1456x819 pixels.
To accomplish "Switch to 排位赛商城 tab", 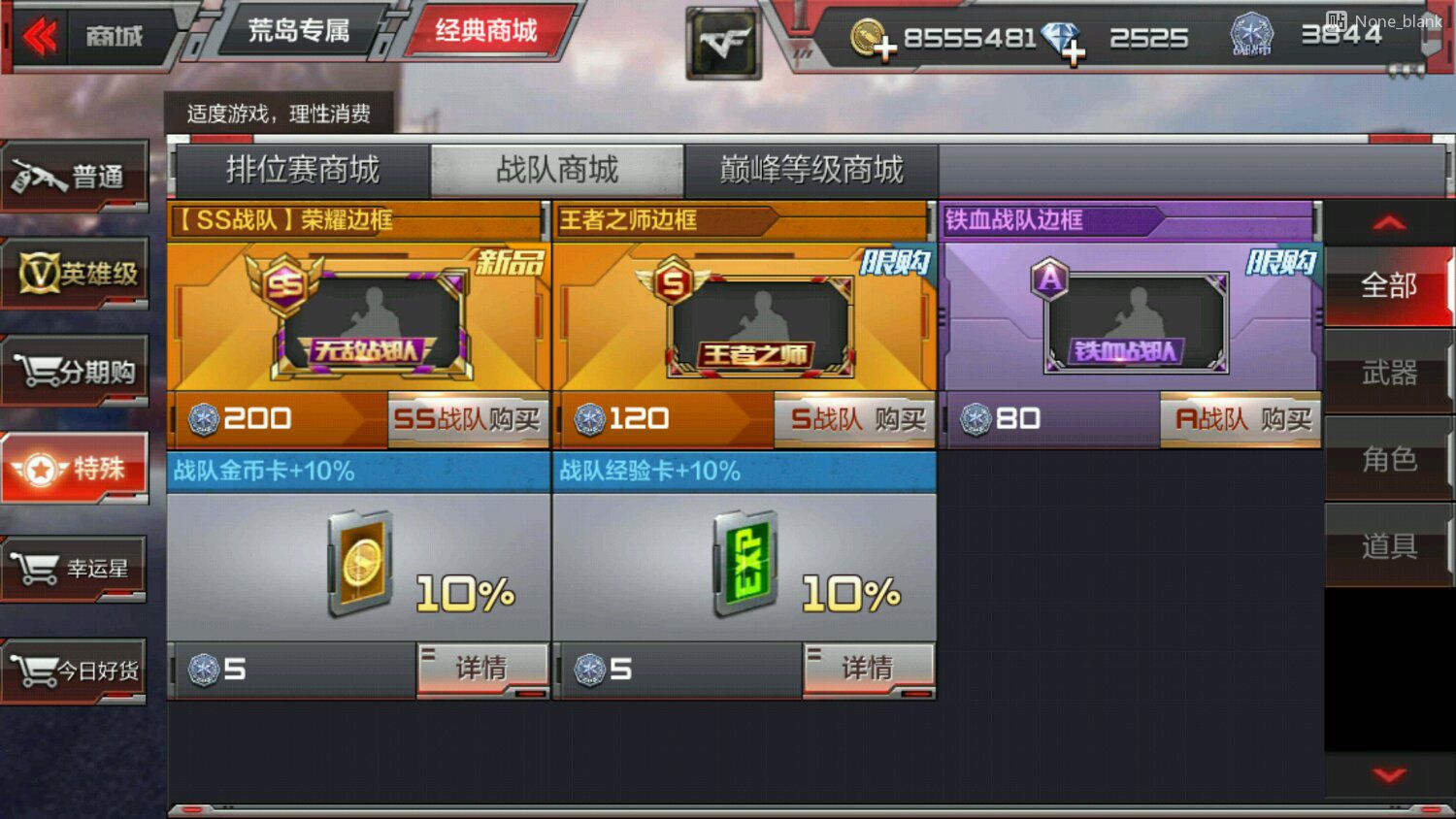I will click(x=302, y=171).
